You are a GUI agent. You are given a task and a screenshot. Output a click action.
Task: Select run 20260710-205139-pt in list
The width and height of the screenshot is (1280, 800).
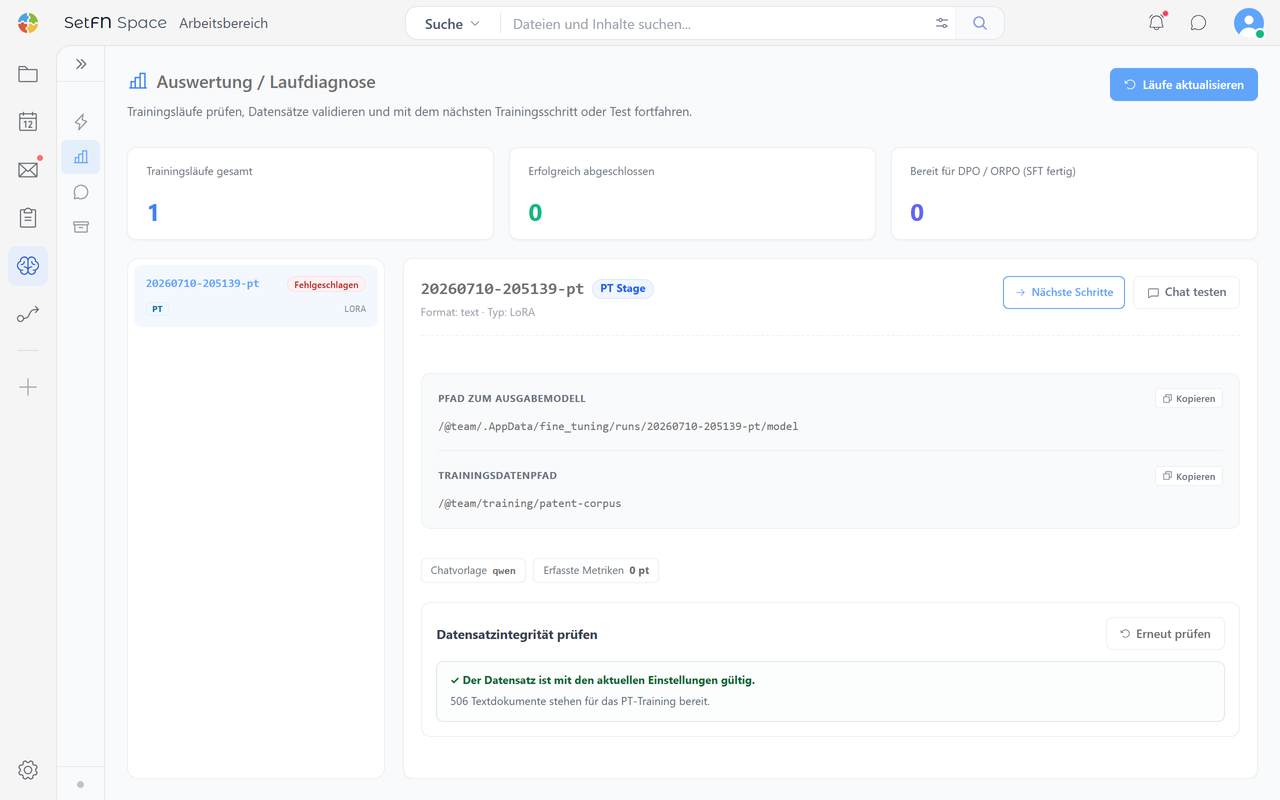(x=256, y=296)
